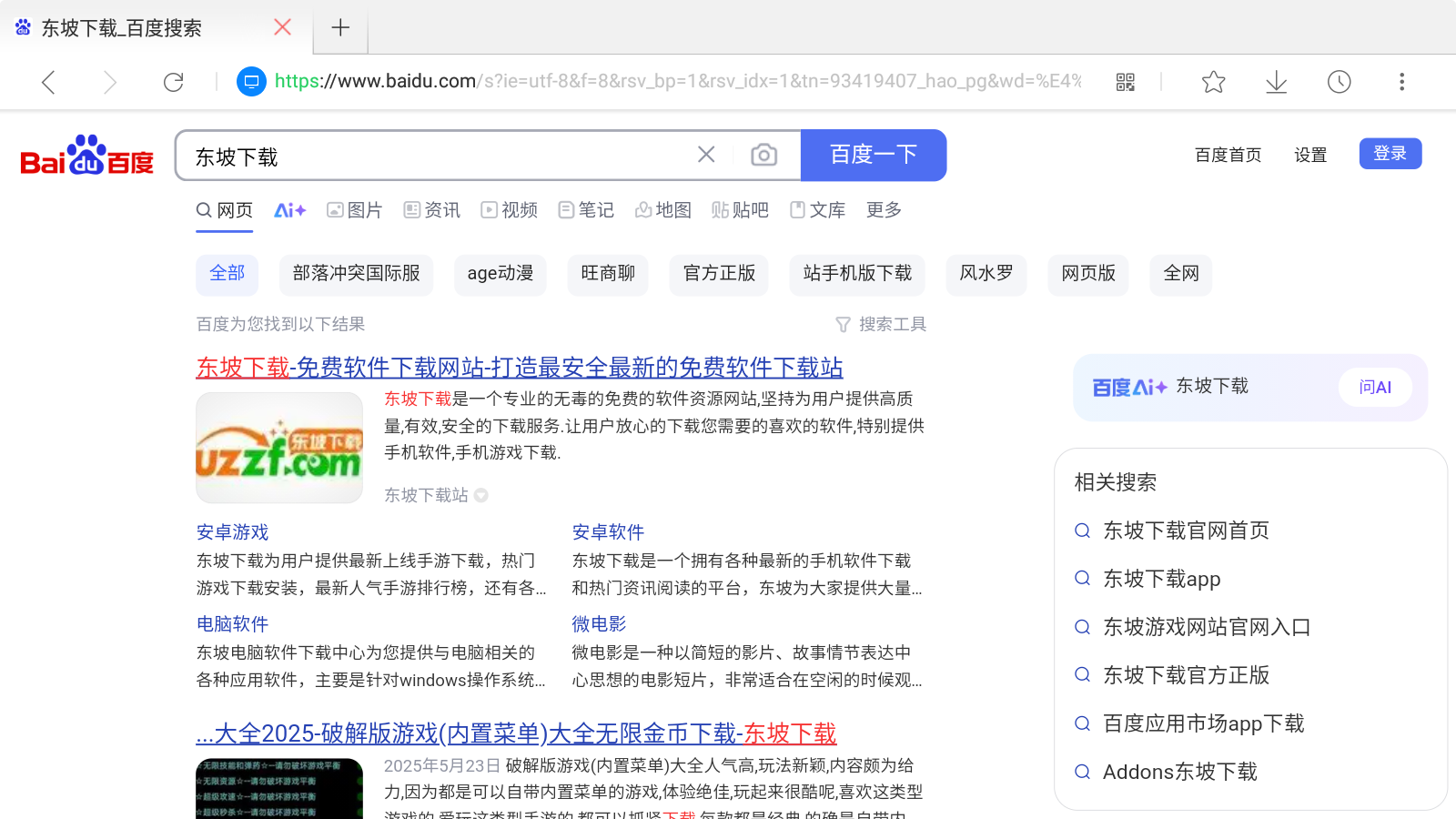Click the 东坡下载站 source label

pyautogui.click(x=426, y=495)
